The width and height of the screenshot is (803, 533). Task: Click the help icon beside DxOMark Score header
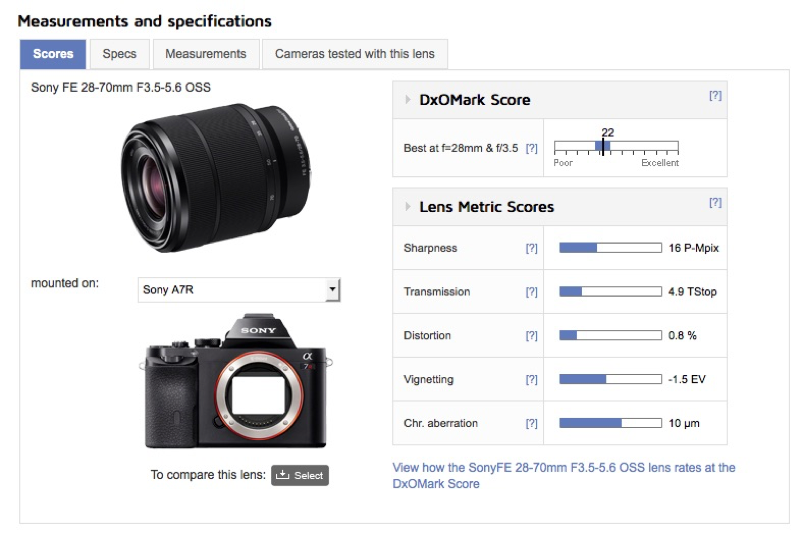point(715,96)
